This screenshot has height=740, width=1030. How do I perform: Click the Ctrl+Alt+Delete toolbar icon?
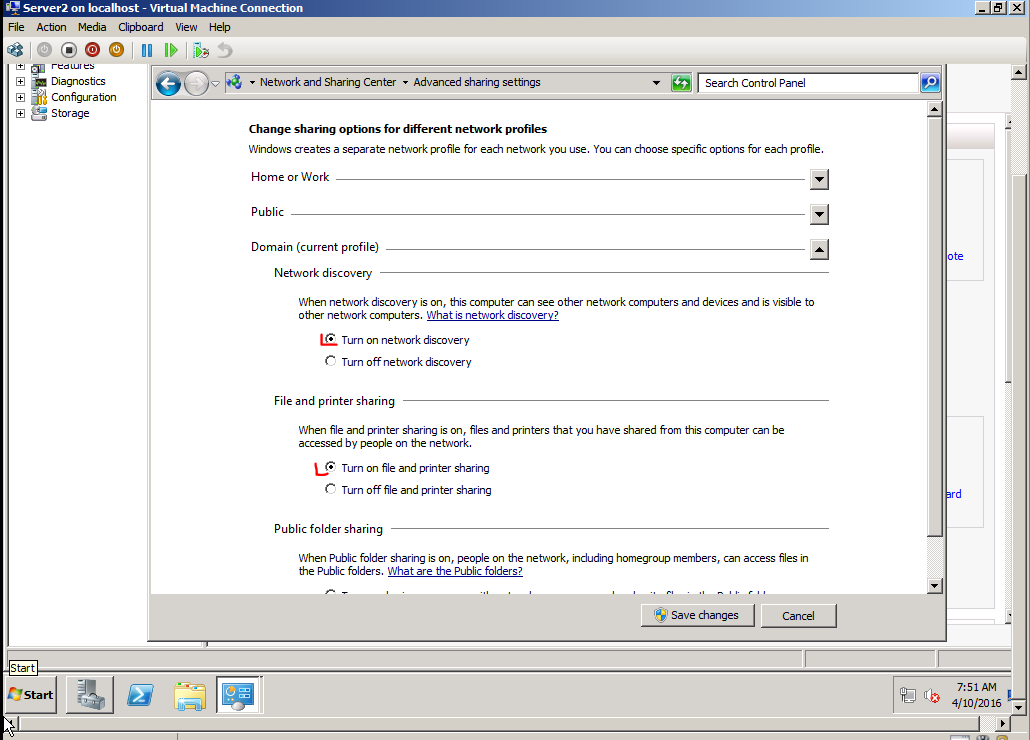pyautogui.click(x=15, y=50)
